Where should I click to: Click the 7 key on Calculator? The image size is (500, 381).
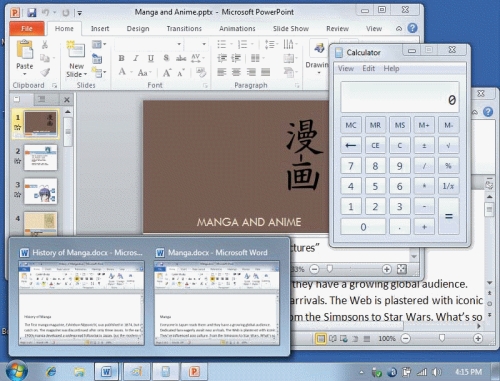(351, 166)
